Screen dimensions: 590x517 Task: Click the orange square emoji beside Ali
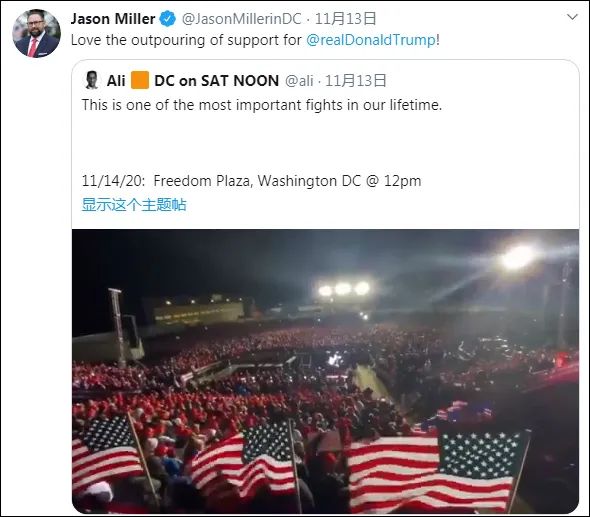coord(140,80)
